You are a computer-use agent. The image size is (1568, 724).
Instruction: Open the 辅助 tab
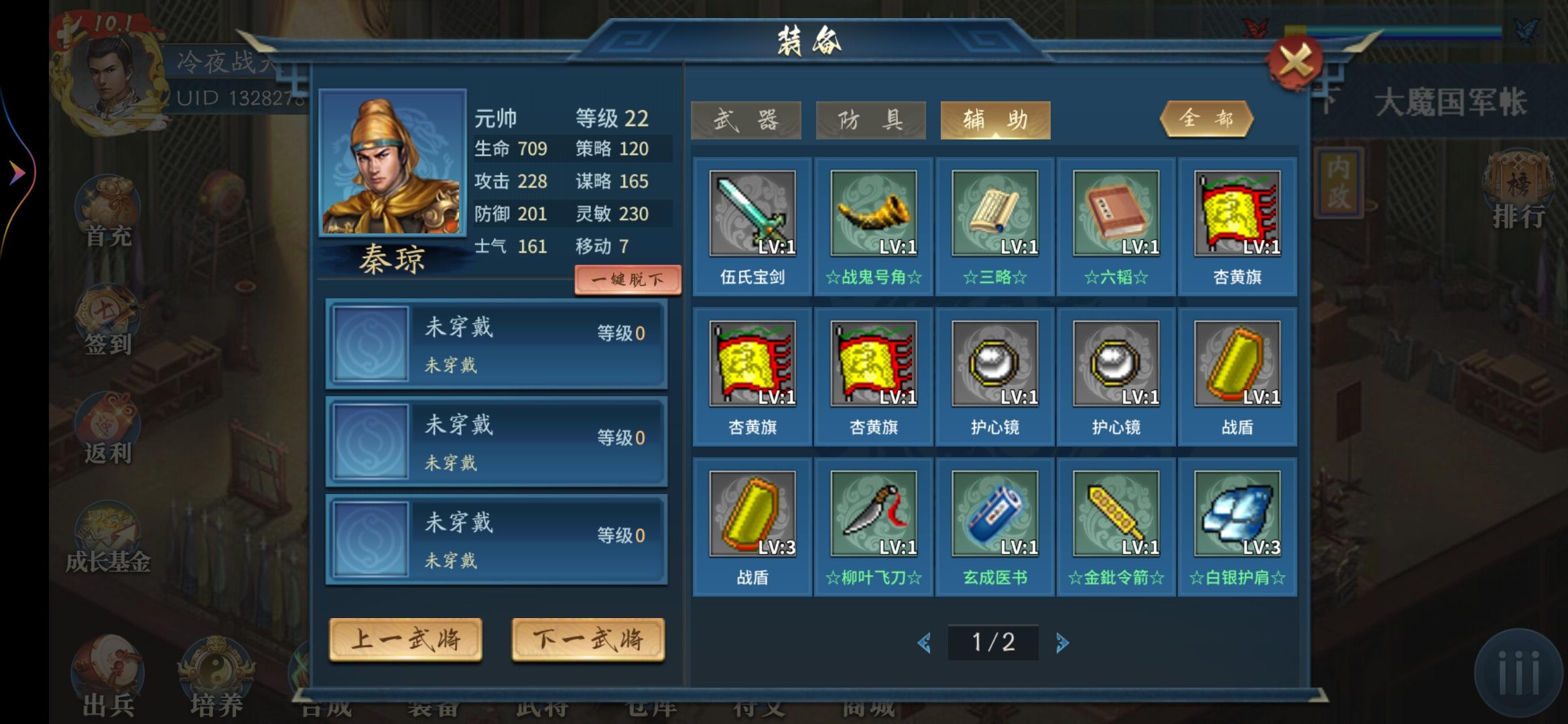(x=995, y=120)
